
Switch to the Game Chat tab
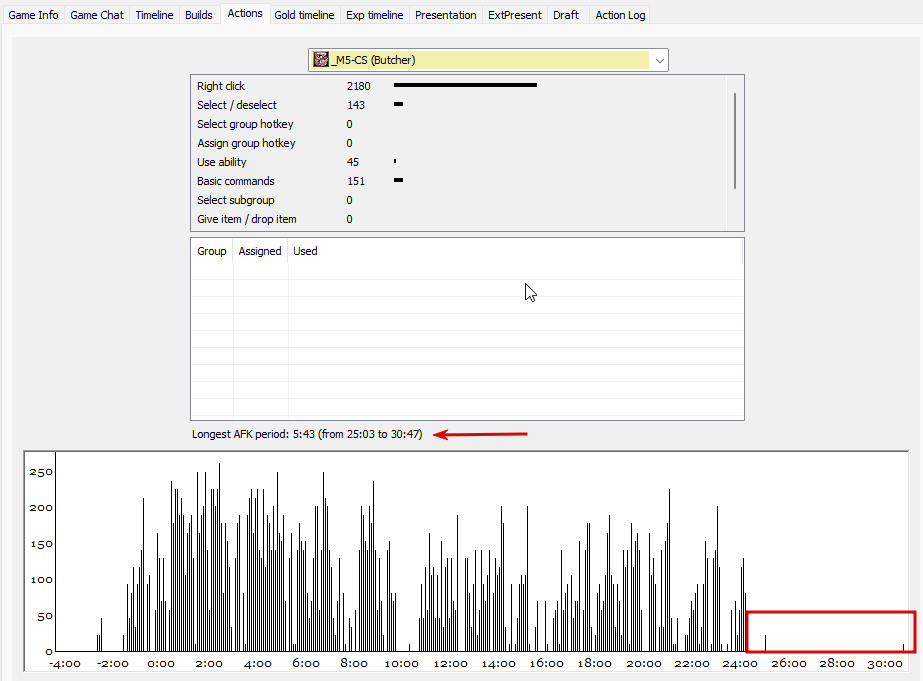[97, 15]
